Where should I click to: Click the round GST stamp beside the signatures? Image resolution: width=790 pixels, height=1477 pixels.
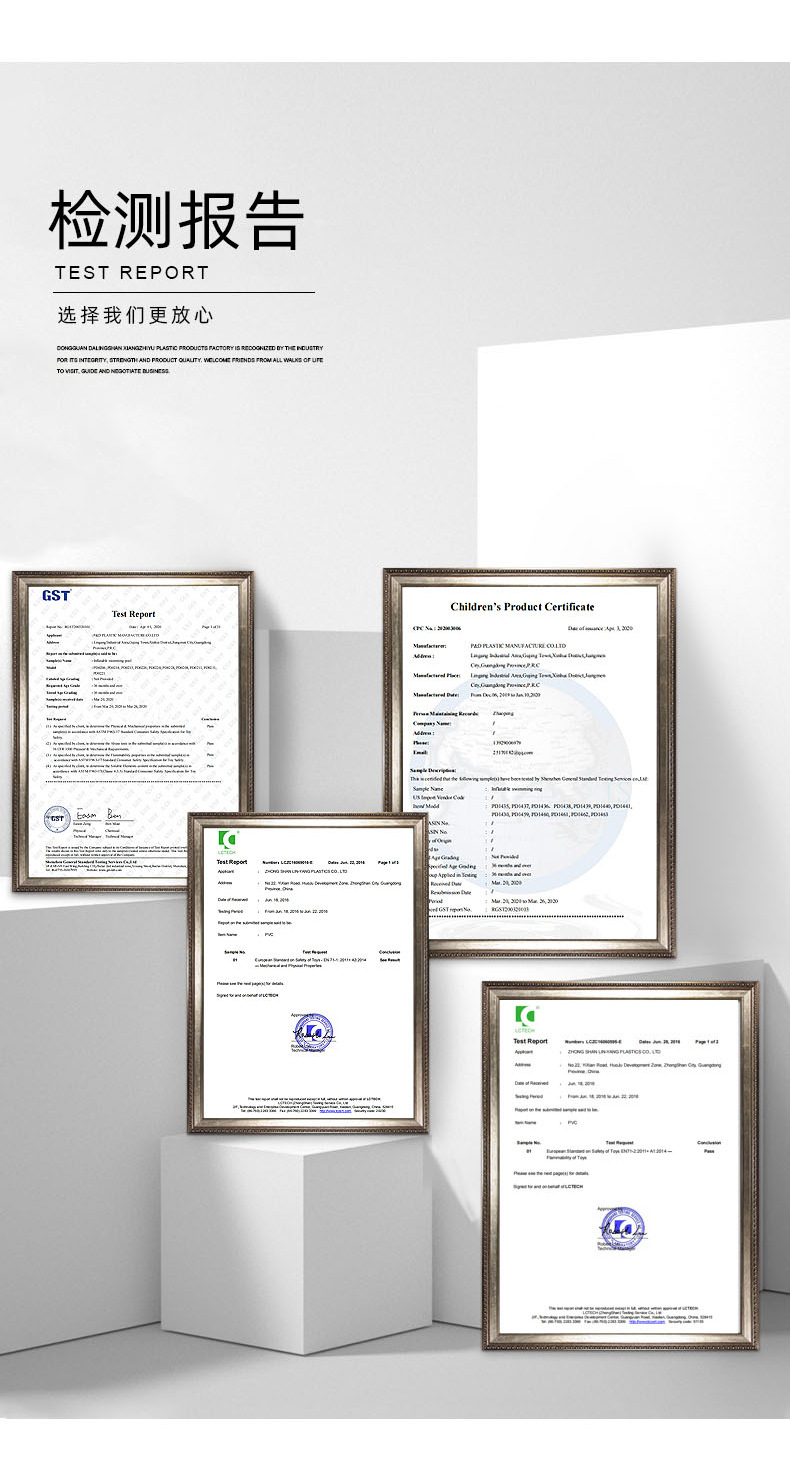point(56,820)
